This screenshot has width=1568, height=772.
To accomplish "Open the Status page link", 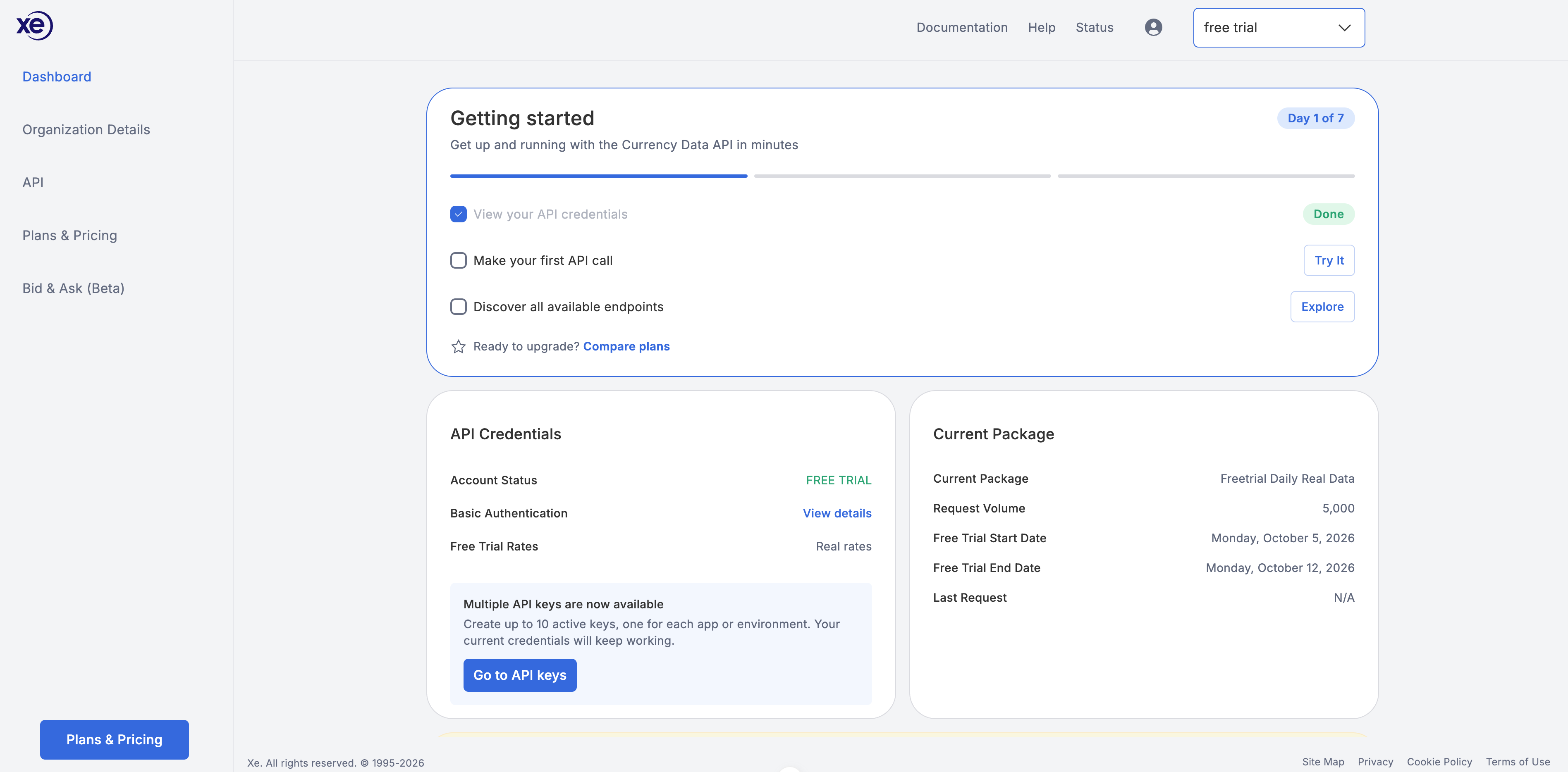I will tap(1095, 27).
